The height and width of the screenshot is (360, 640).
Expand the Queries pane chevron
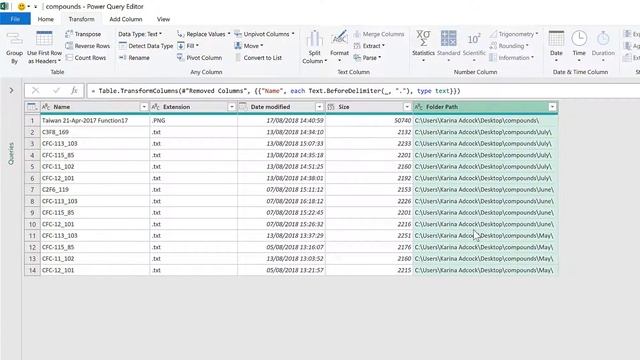pos(11,90)
